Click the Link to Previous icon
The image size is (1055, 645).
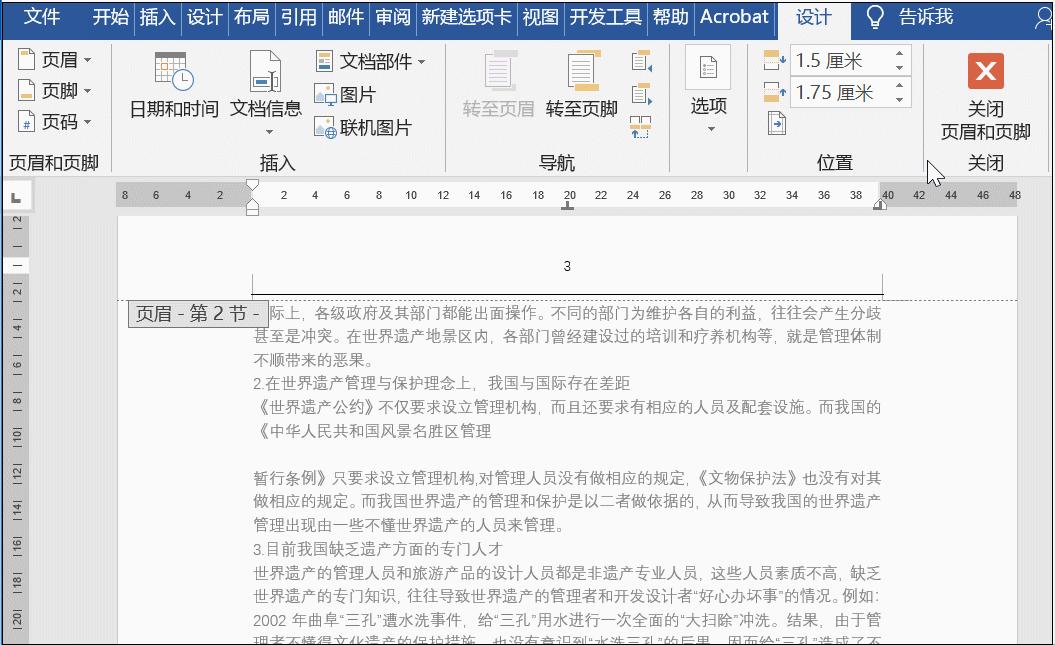tap(639, 125)
